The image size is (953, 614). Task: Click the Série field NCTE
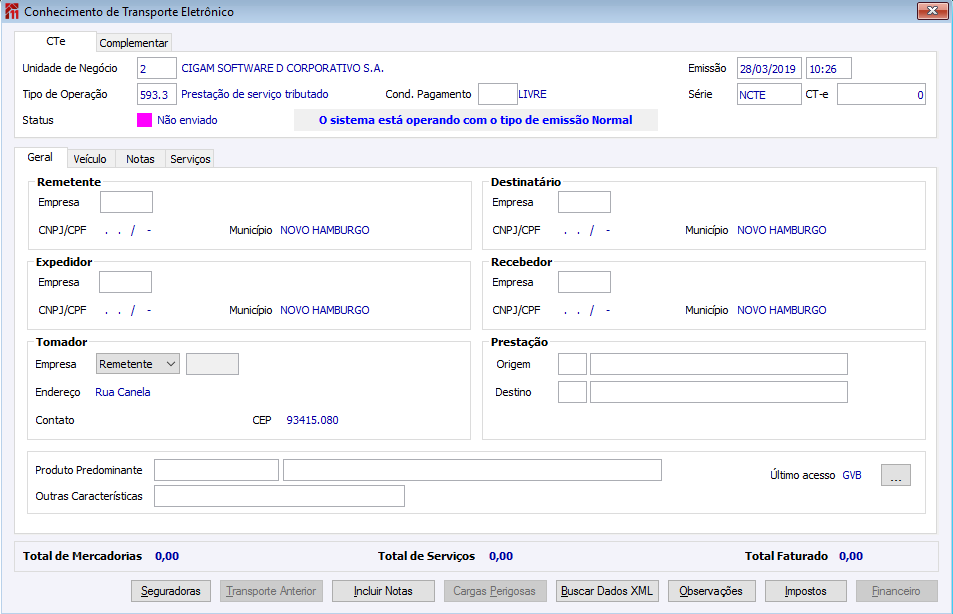[769, 94]
